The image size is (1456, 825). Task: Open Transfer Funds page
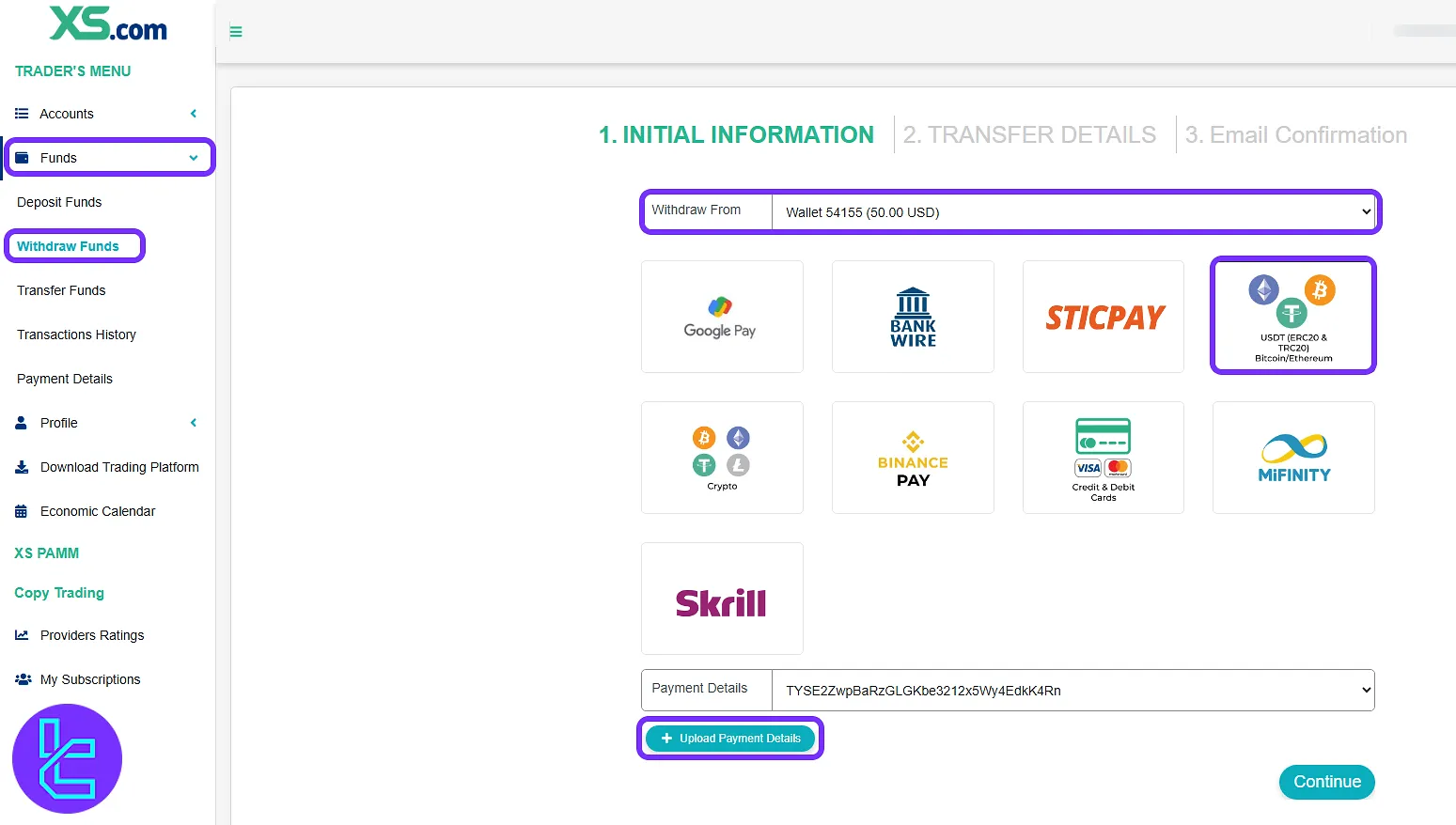[61, 290]
